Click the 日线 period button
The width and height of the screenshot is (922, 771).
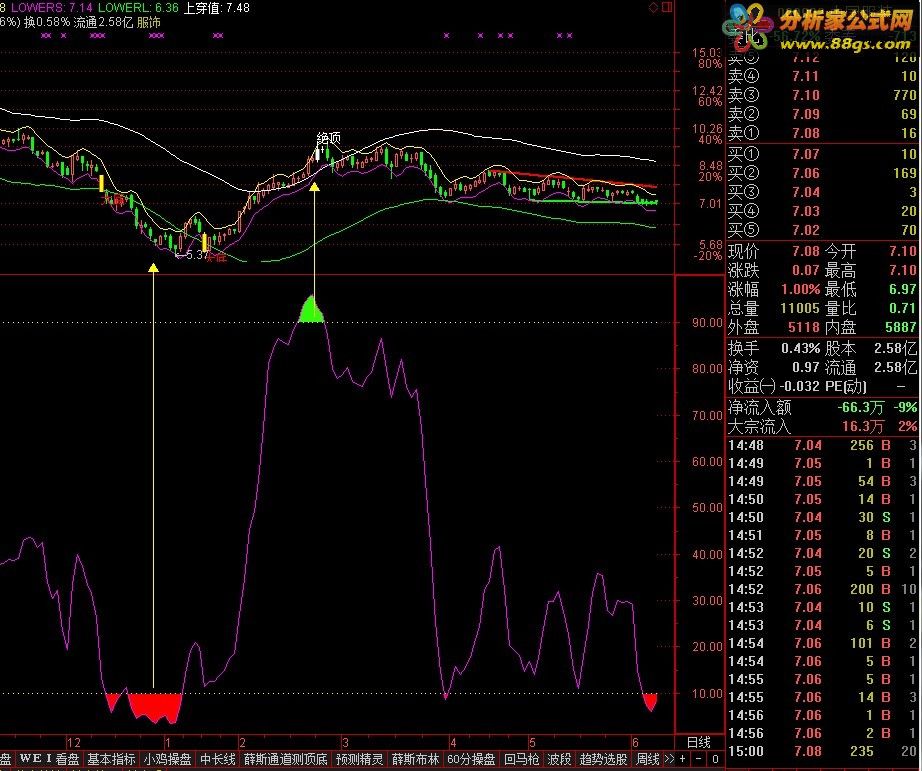tap(699, 742)
